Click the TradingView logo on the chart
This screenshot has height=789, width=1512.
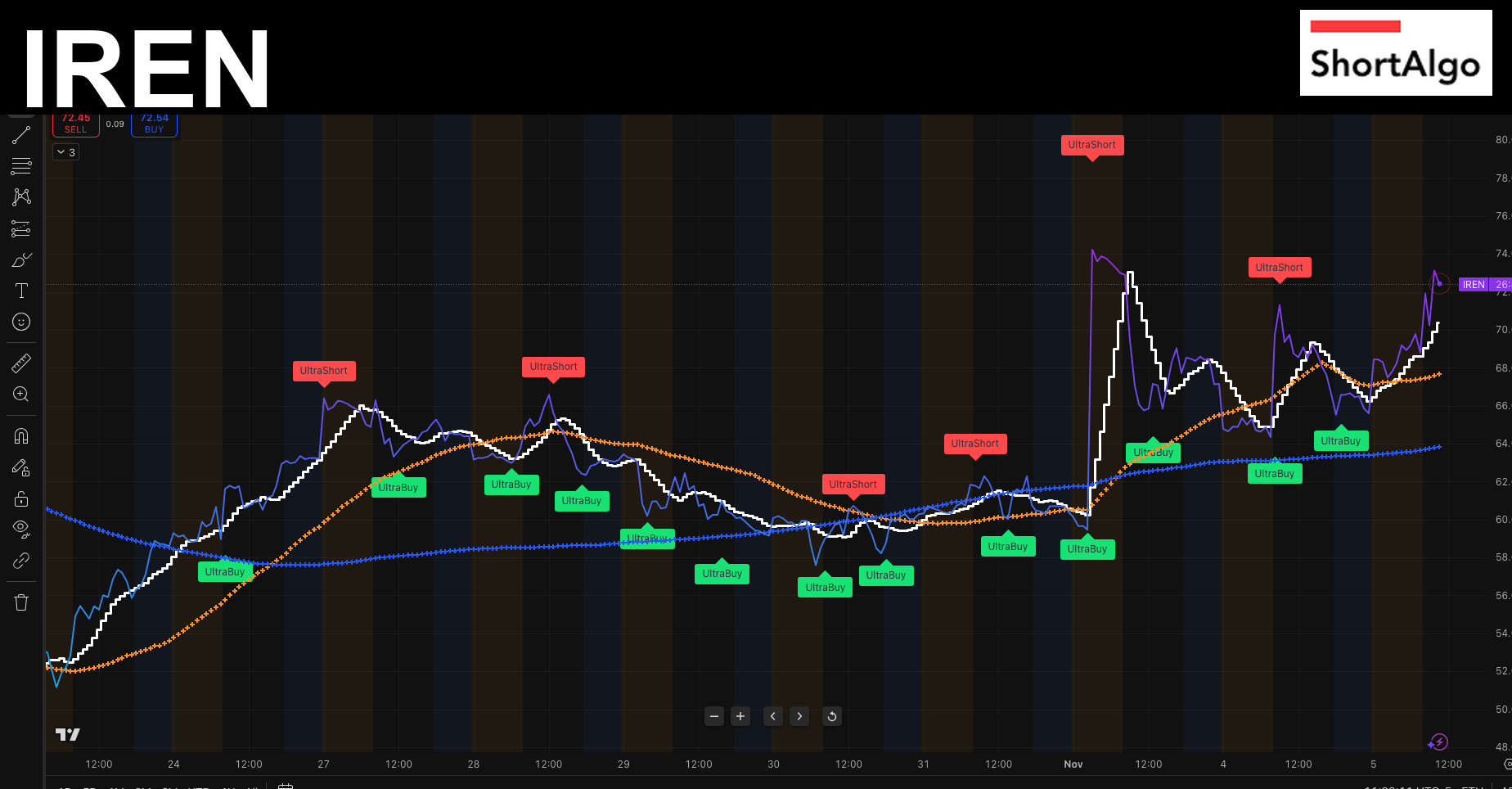(68, 734)
